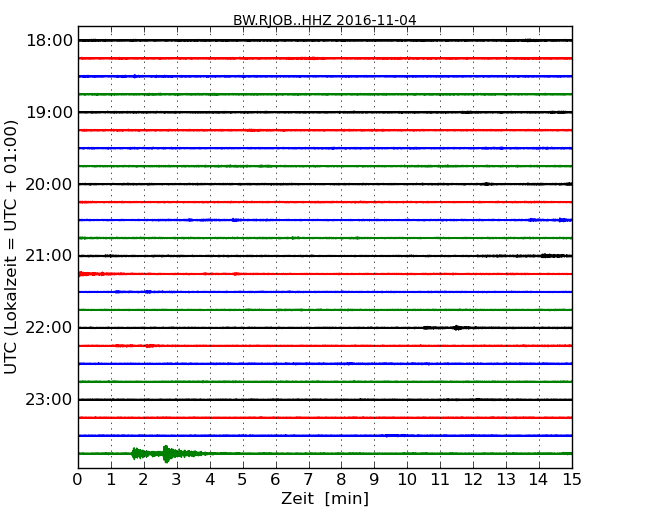650x520 pixels.
Task: Select x-axis tick label 1
Action: (111, 479)
